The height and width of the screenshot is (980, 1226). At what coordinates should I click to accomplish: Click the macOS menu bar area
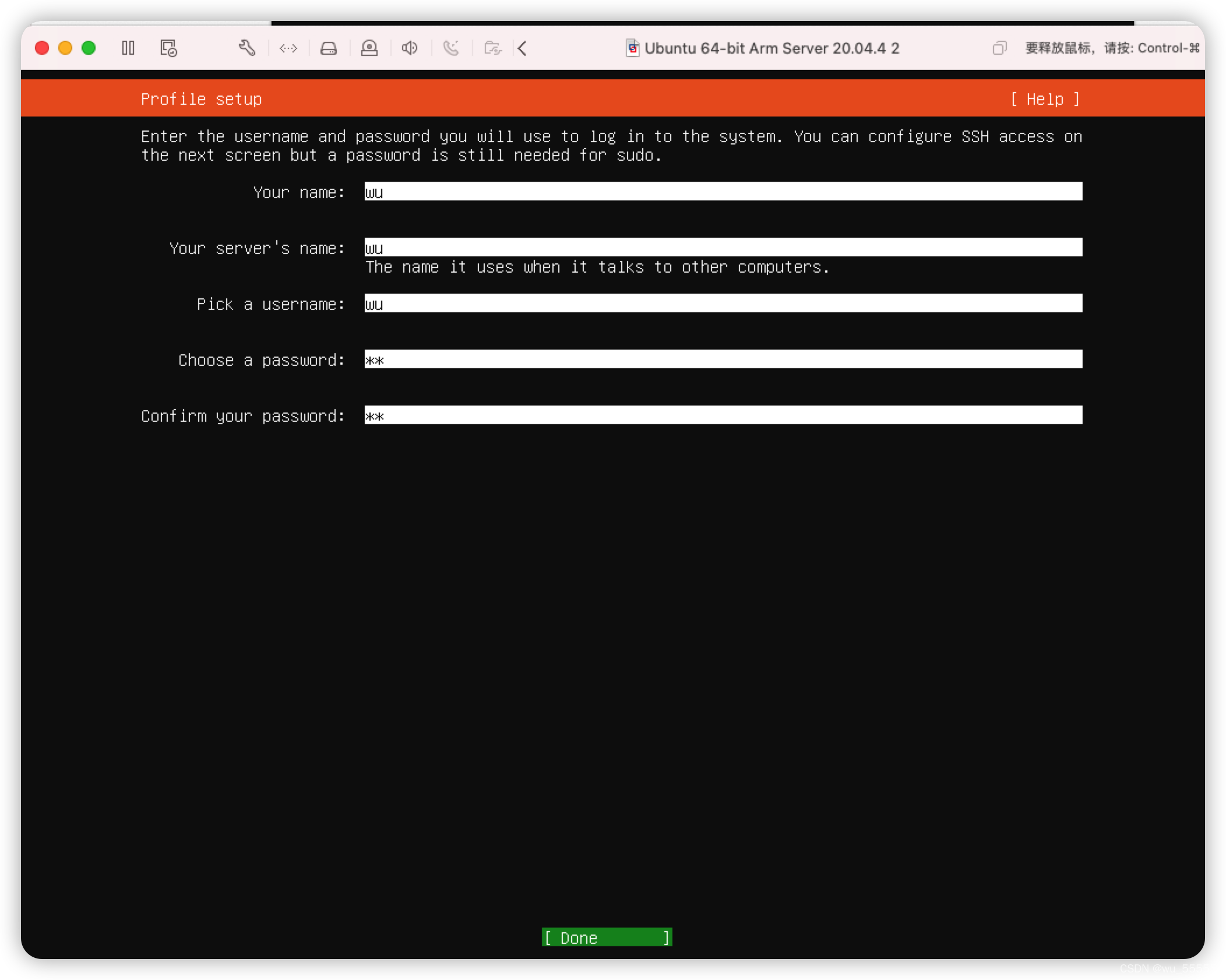point(613,48)
